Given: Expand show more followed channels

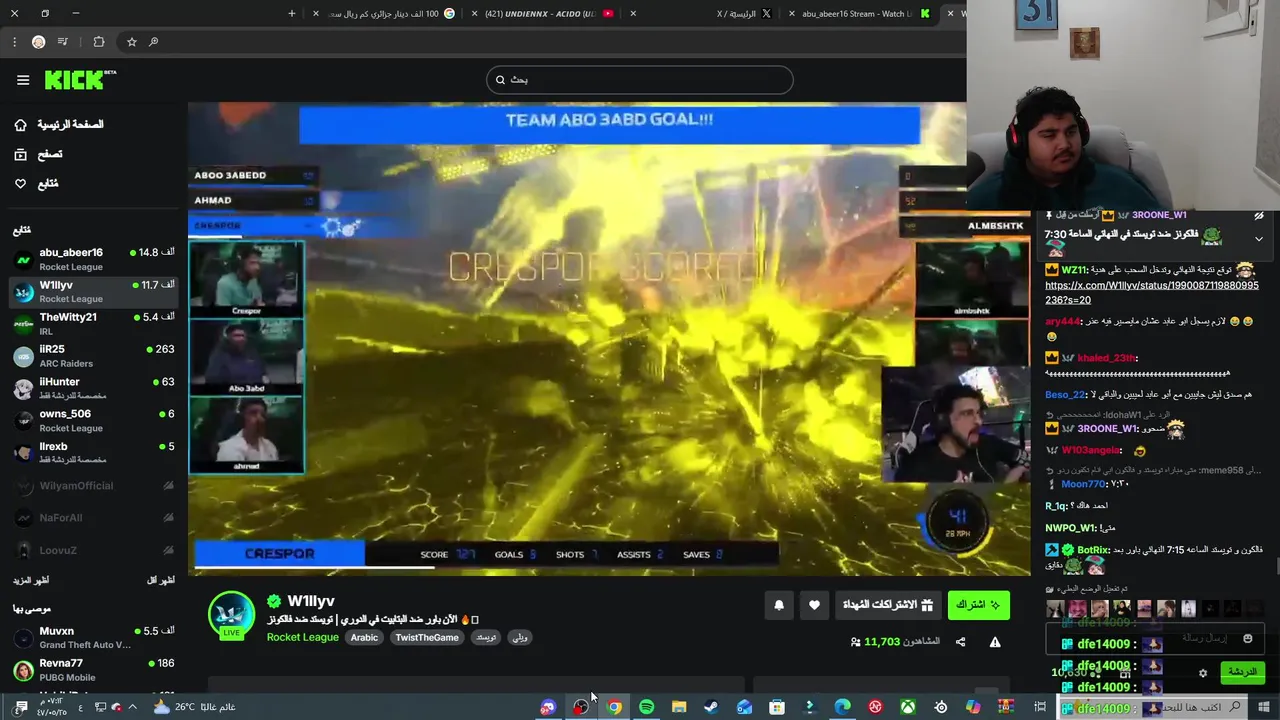Looking at the screenshot, I should [31, 580].
